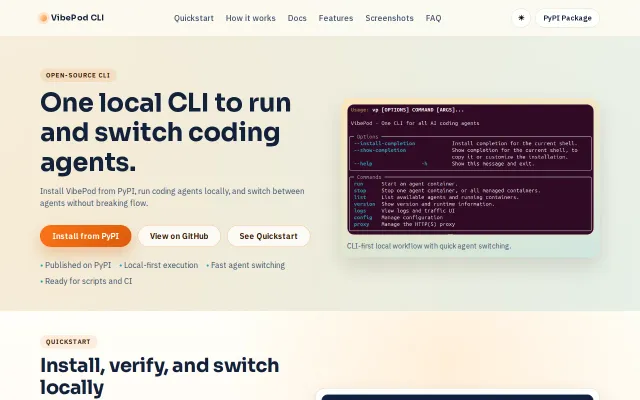This screenshot has height=400, width=640.
Task: Open Docs in the top navigation
Action: pos(297,18)
